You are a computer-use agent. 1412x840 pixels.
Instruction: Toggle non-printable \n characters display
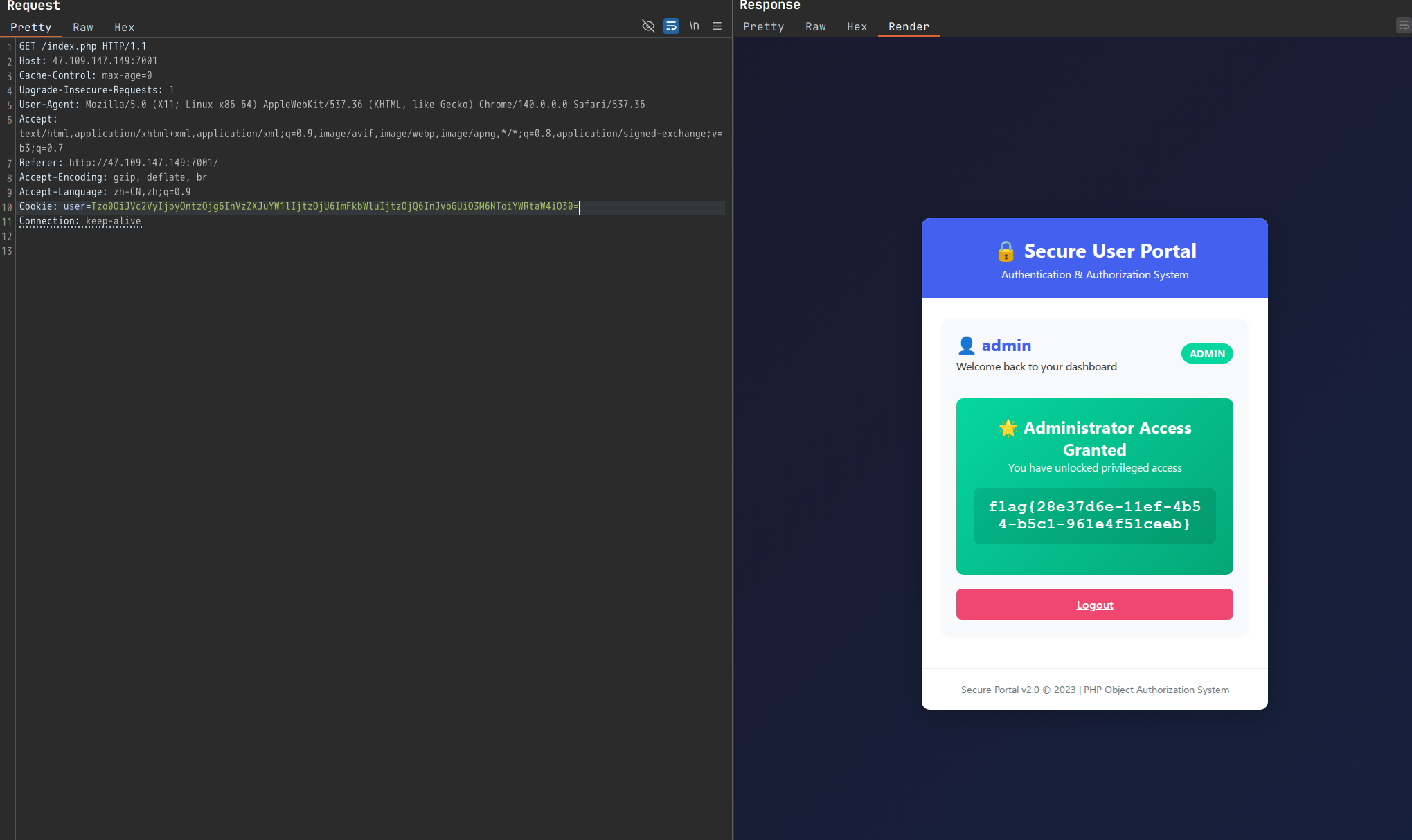(x=694, y=26)
